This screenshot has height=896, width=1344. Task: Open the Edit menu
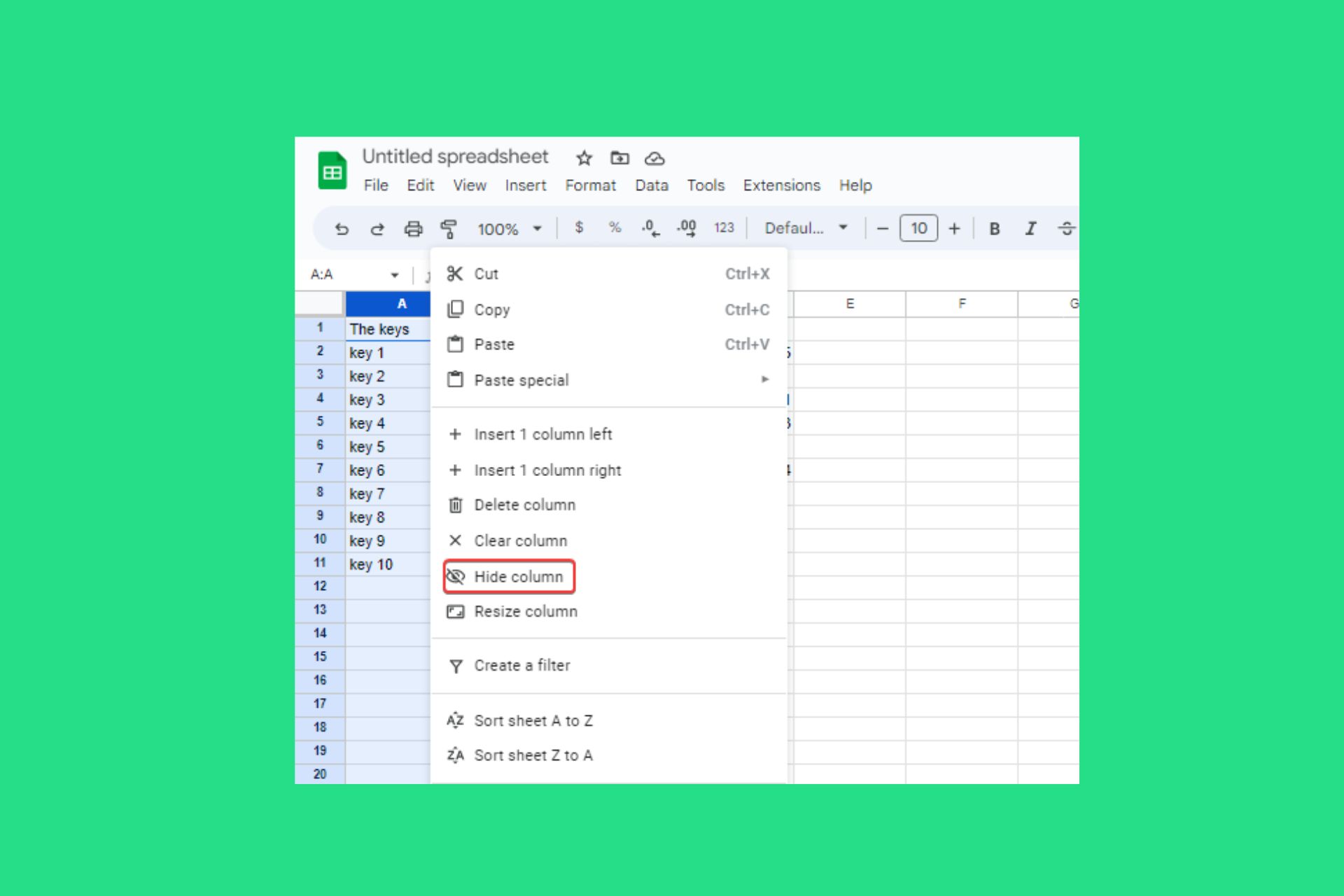pyautogui.click(x=421, y=185)
